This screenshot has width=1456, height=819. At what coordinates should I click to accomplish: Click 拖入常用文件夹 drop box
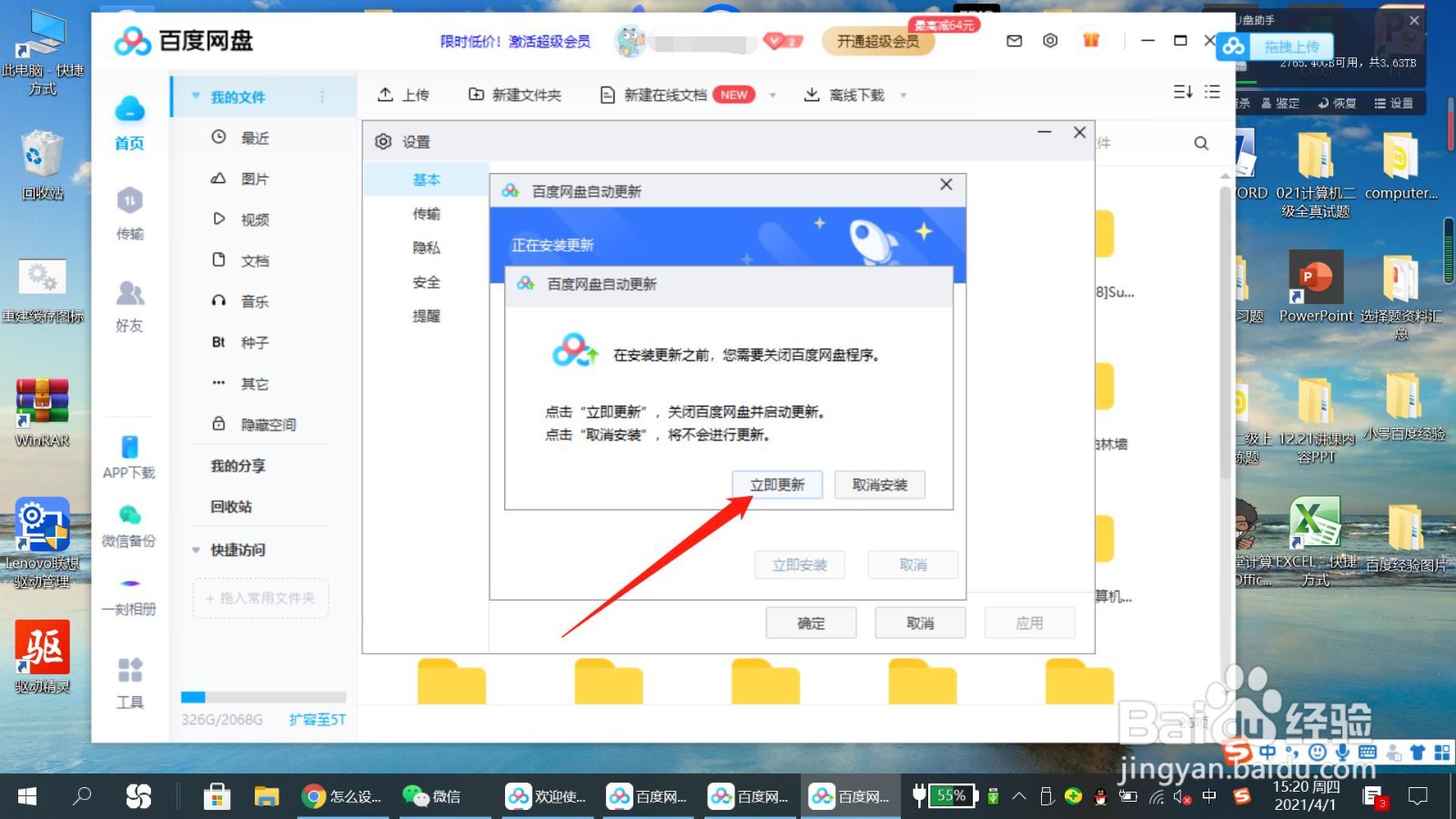pyautogui.click(x=260, y=598)
